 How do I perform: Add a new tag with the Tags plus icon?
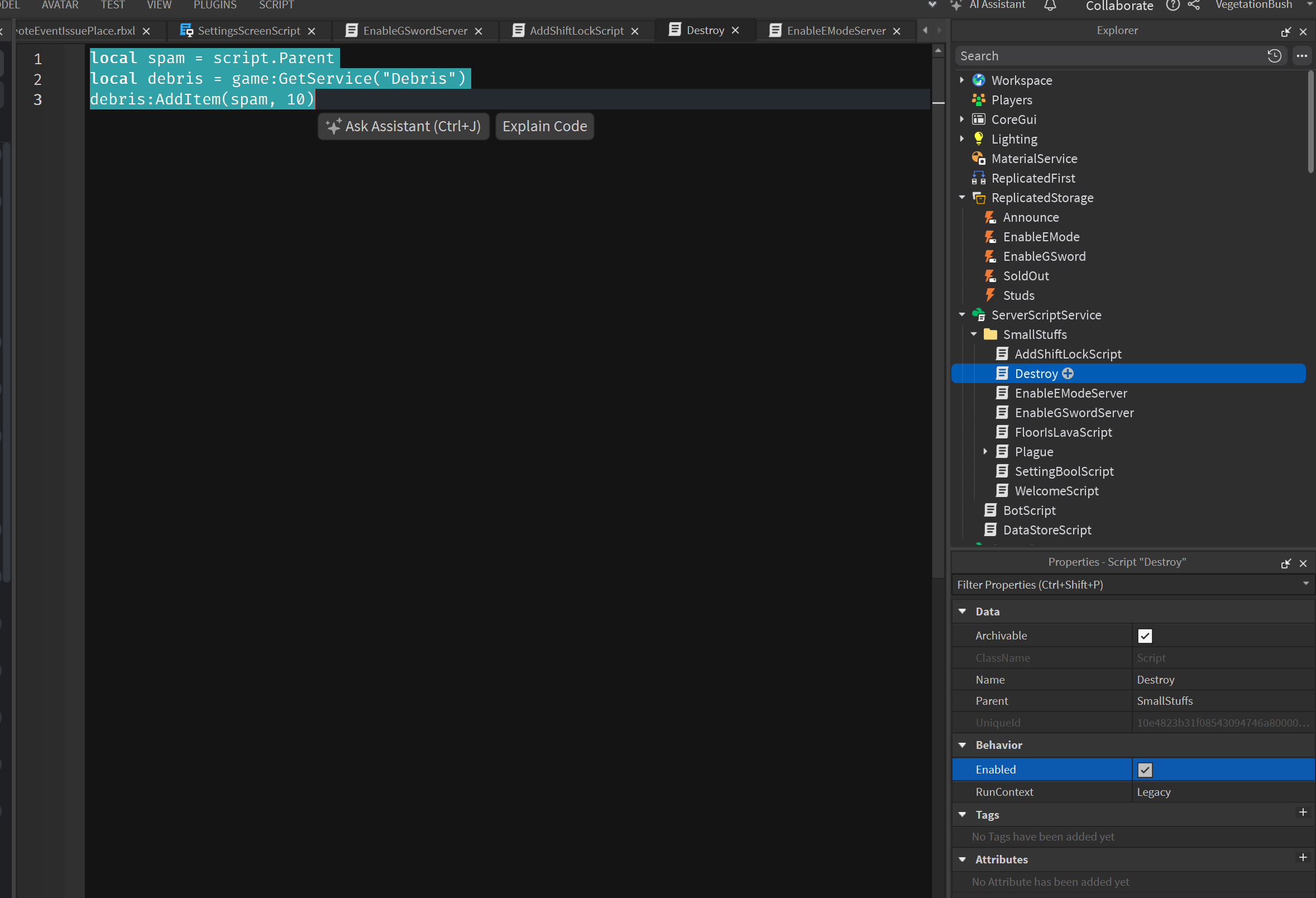(x=1303, y=812)
